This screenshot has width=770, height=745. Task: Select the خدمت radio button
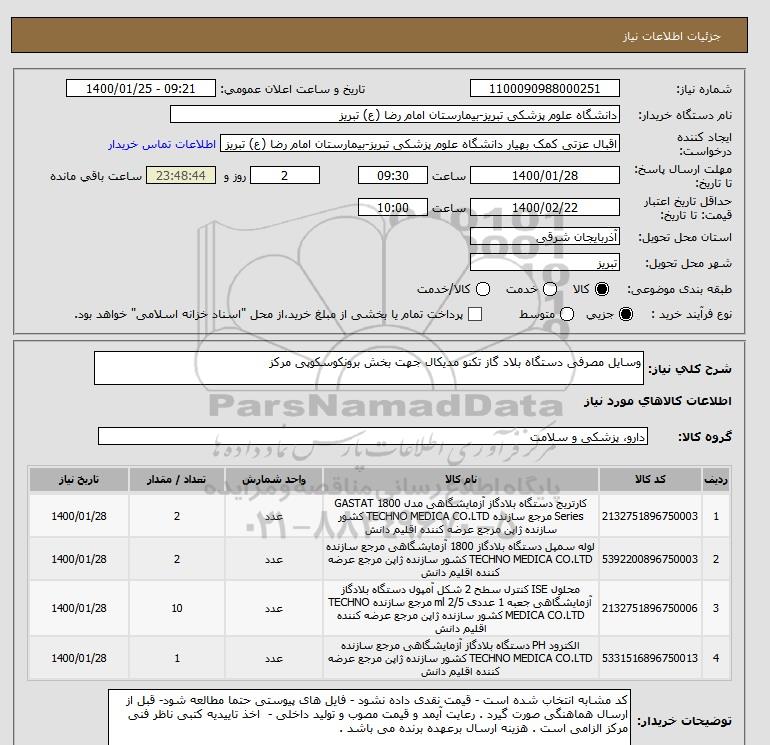[x=550, y=289]
